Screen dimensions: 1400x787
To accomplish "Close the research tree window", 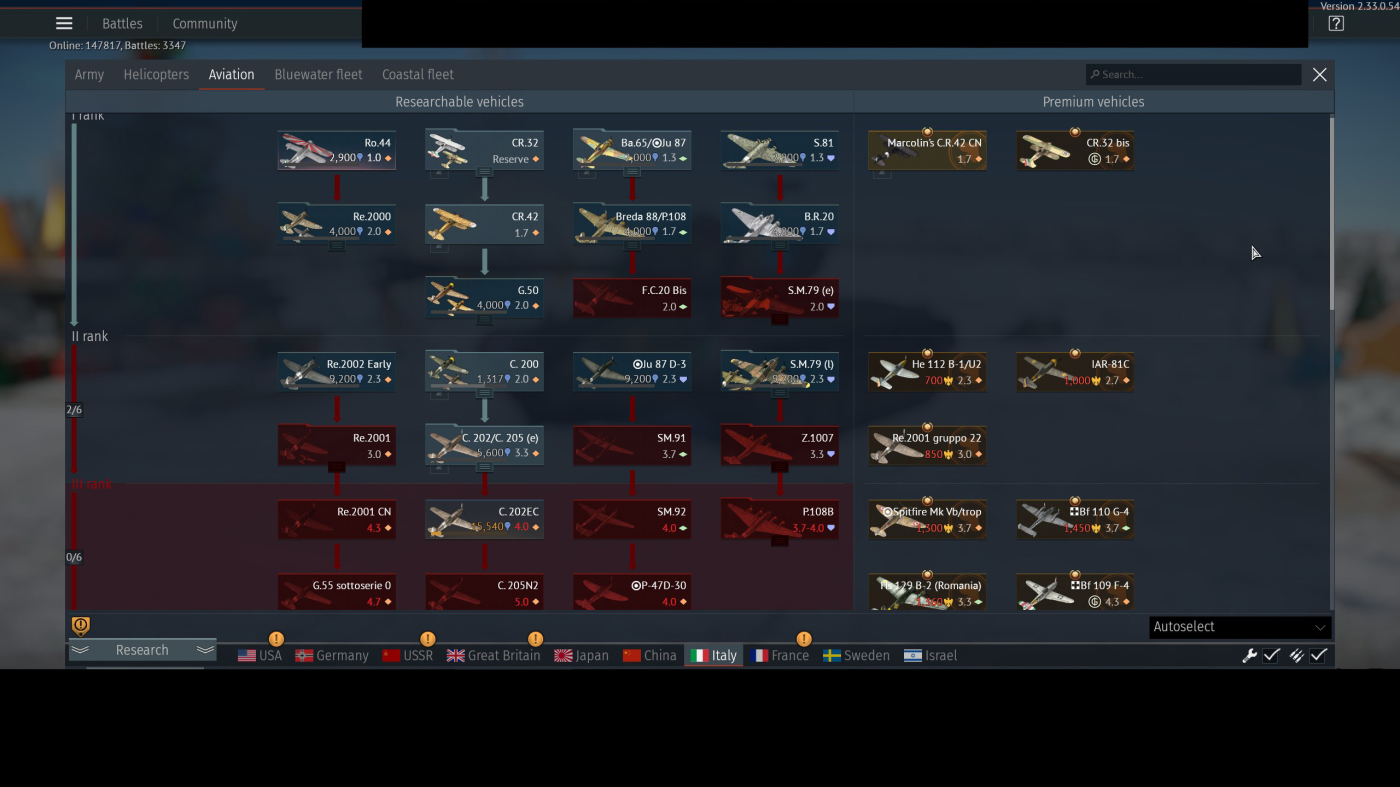I will click(1320, 75).
